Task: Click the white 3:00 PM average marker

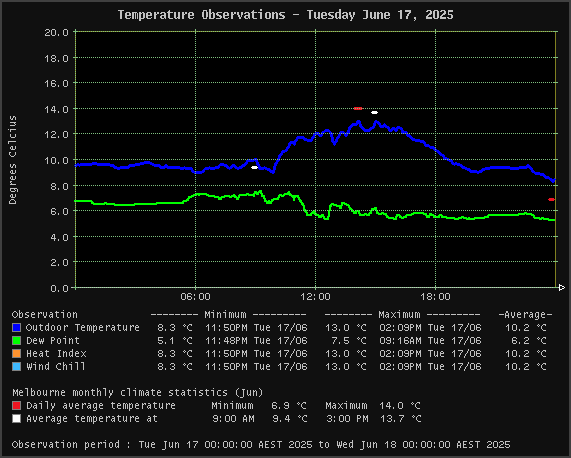Action: click(374, 112)
